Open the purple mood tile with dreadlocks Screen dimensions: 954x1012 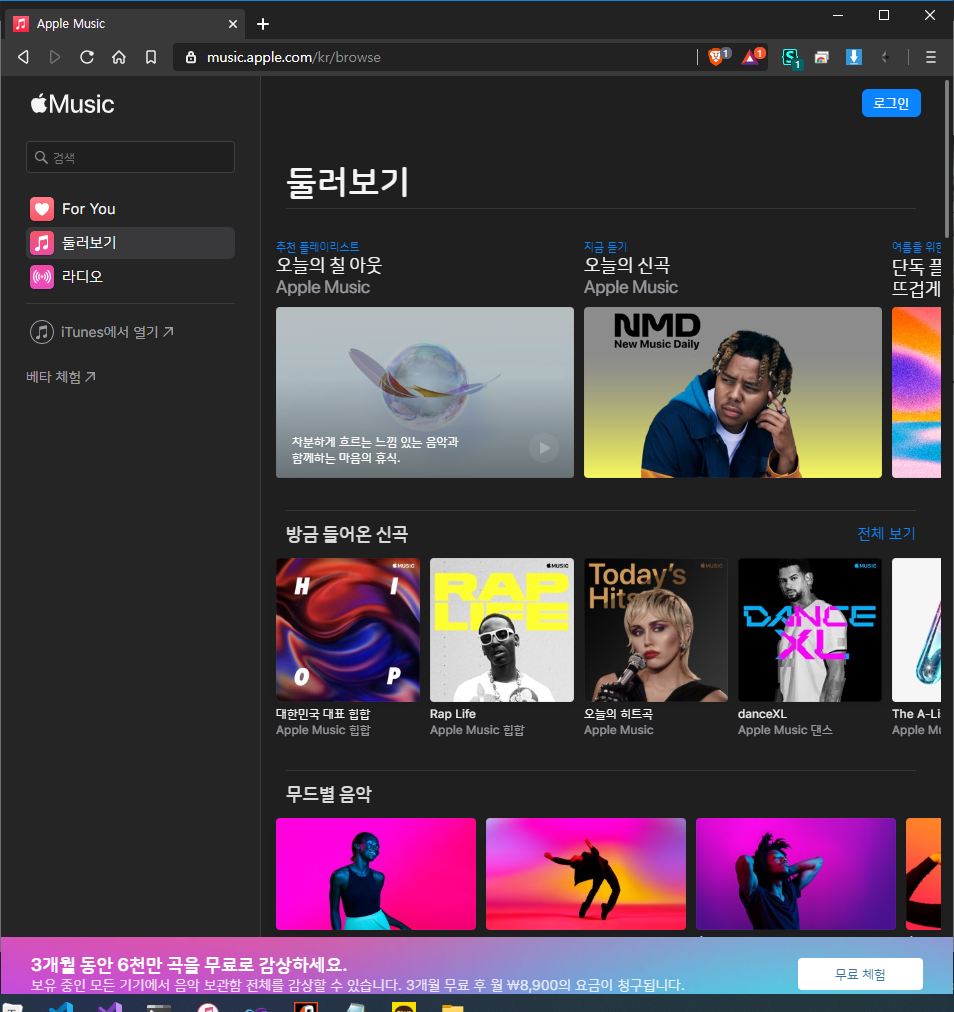point(796,874)
